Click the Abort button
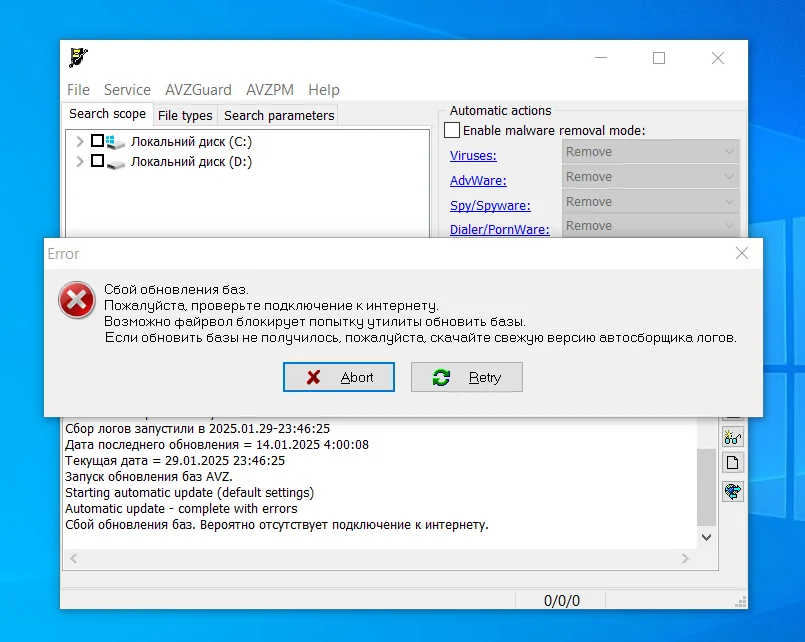The width and height of the screenshot is (805, 642). click(x=339, y=377)
